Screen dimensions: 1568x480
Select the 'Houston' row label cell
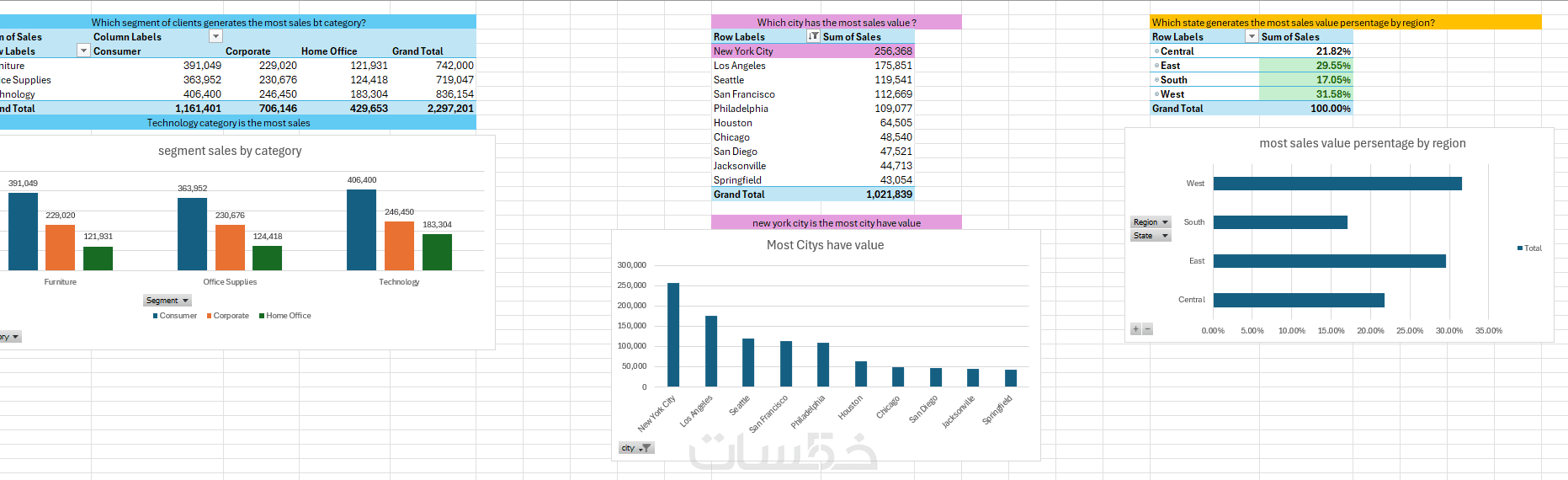(765, 123)
